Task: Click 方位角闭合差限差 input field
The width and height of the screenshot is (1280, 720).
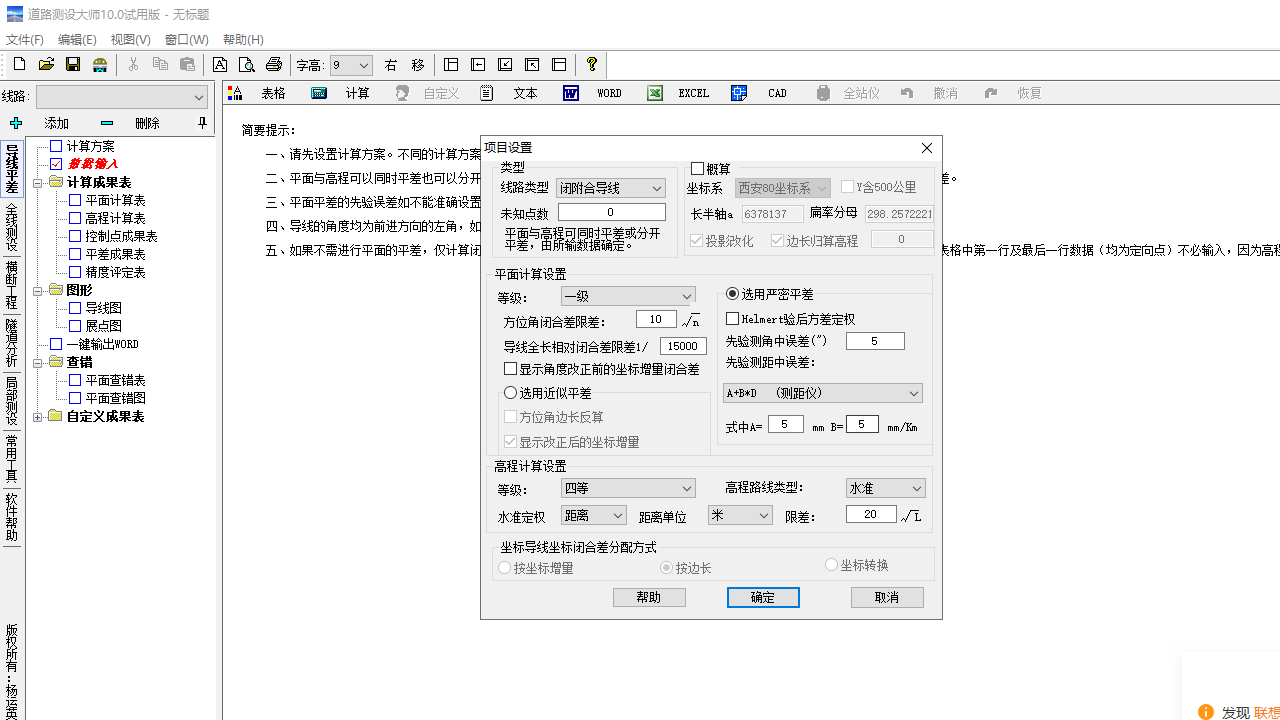Action: [x=656, y=320]
